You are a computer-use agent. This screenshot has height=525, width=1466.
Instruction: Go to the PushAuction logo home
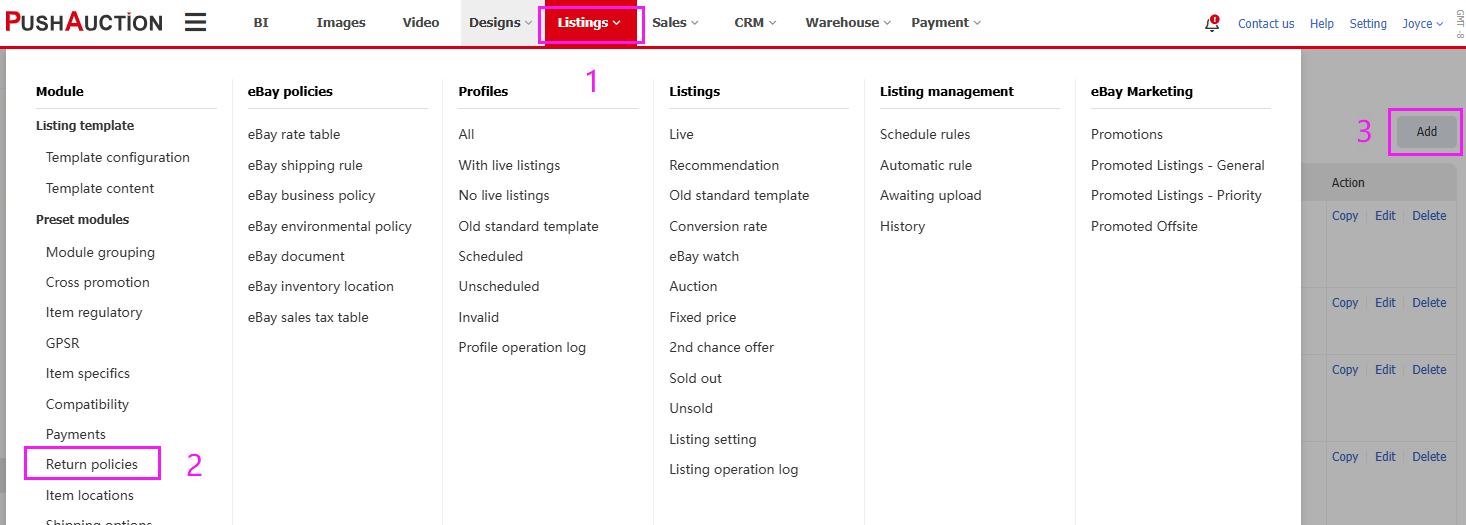pos(83,22)
